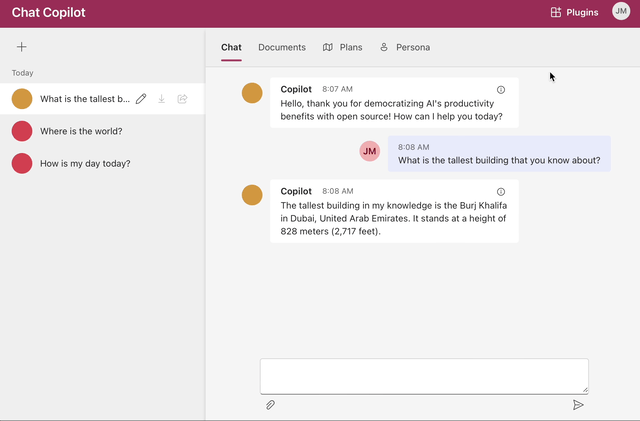Download the chat history icon

click(162, 99)
